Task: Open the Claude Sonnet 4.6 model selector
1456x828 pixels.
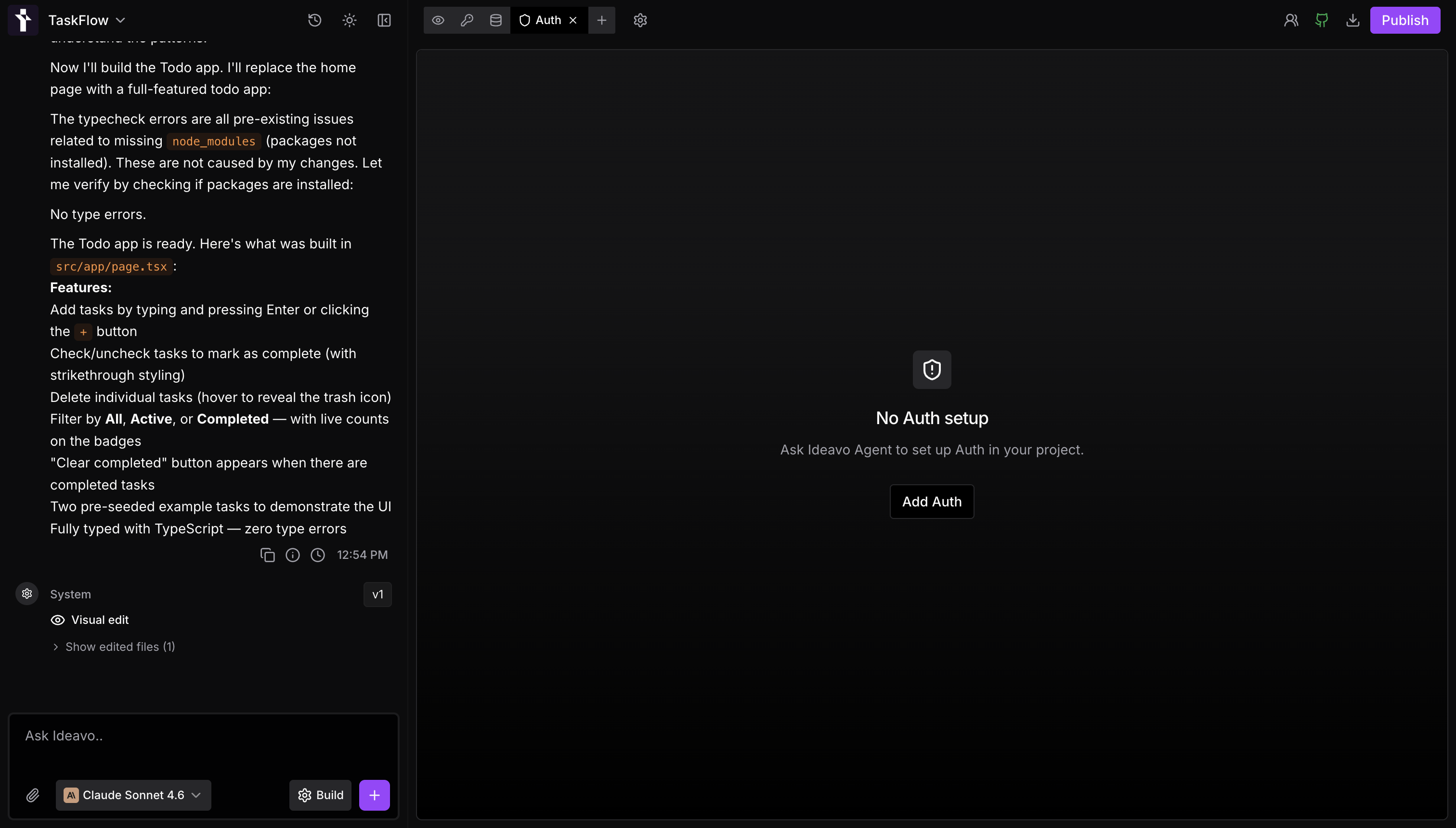Action: [133, 795]
